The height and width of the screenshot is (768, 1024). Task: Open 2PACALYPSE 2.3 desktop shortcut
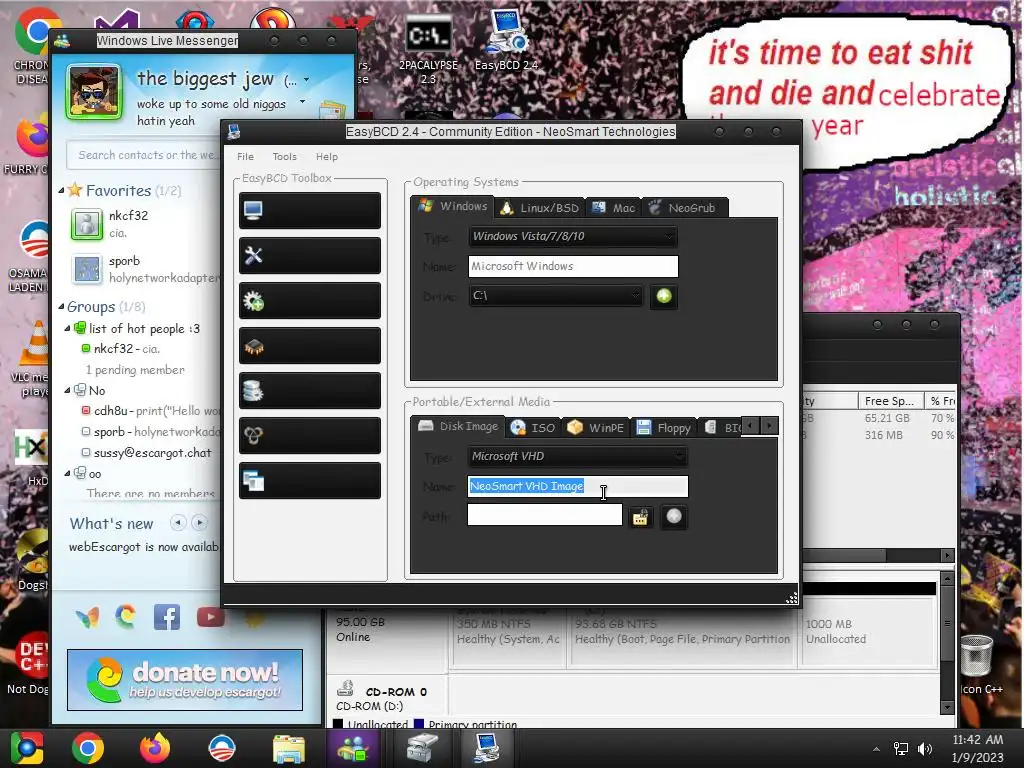428,50
